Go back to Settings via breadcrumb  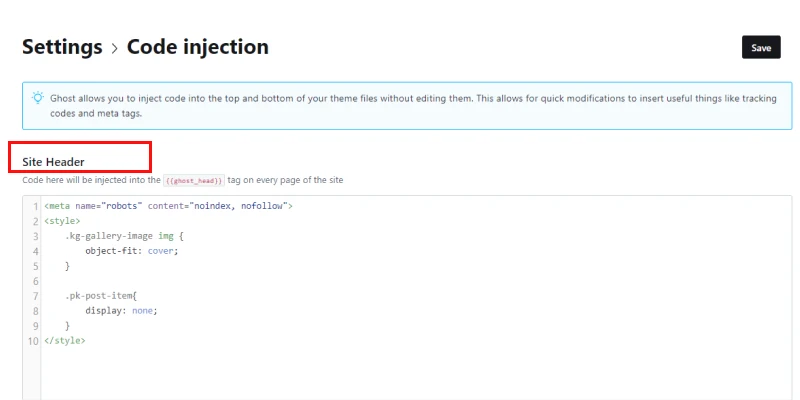pyautogui.click(x=62, y=47)
